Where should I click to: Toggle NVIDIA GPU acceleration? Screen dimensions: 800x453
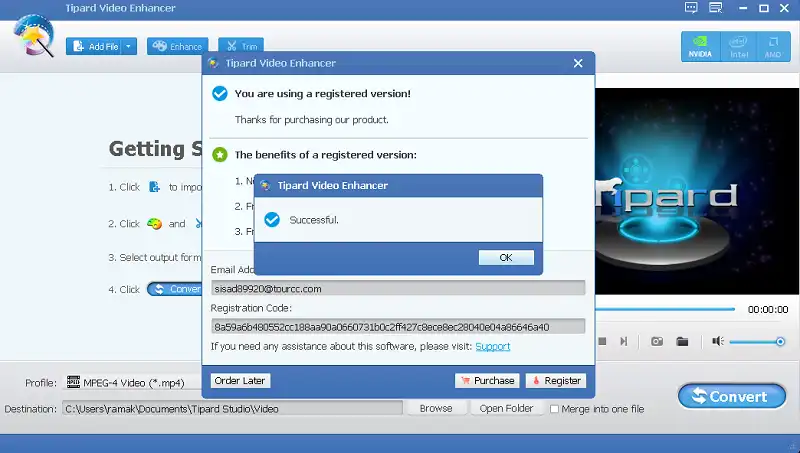click(700, 46)
